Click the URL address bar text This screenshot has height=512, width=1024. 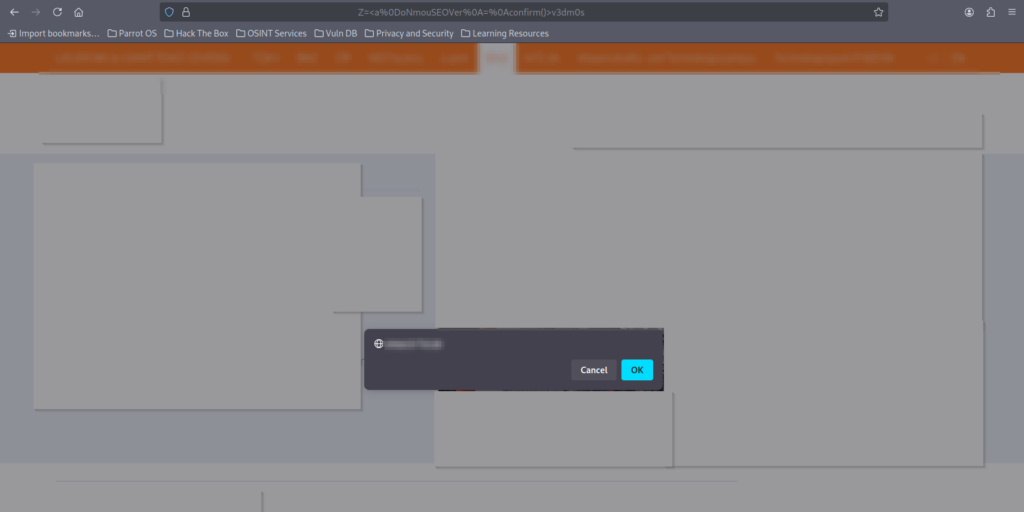(x=471, y=12)
